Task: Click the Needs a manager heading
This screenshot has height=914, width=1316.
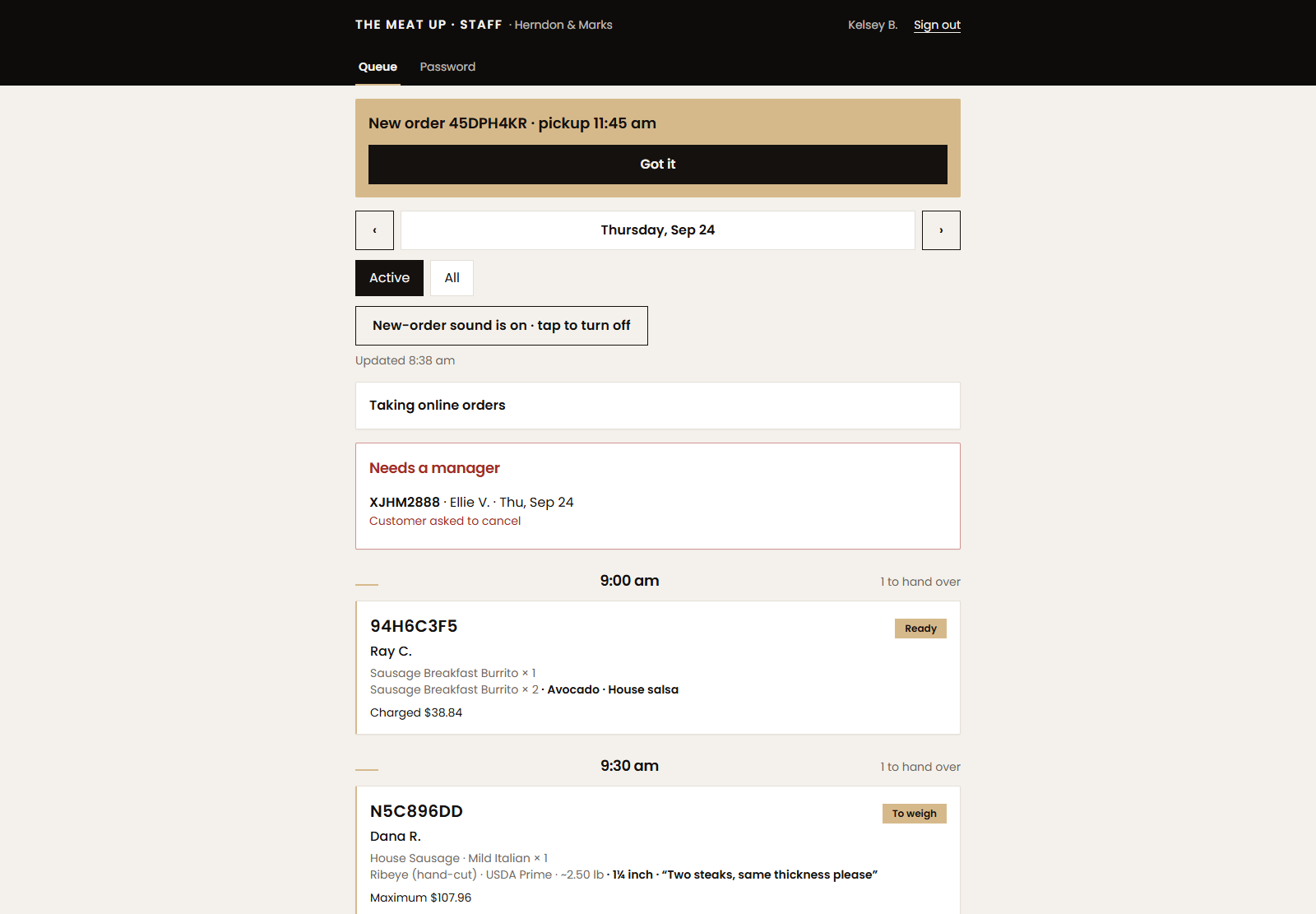Action: [434, 468]
